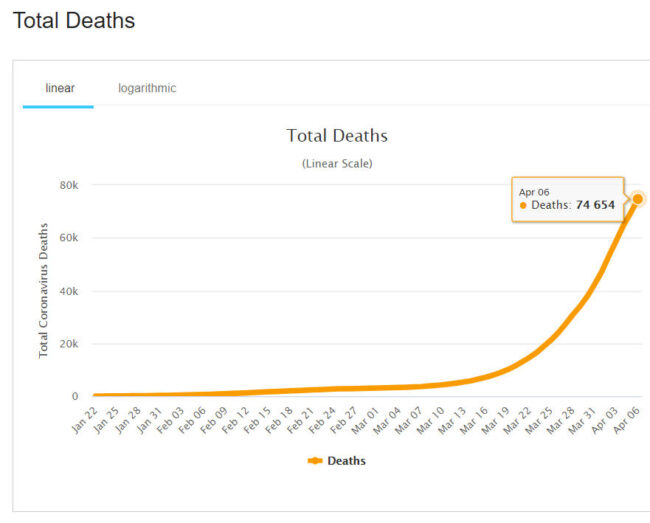Screen dimensions: 650x523
Task: Switch to the logarithmic tab
Action: coord(147,88)
